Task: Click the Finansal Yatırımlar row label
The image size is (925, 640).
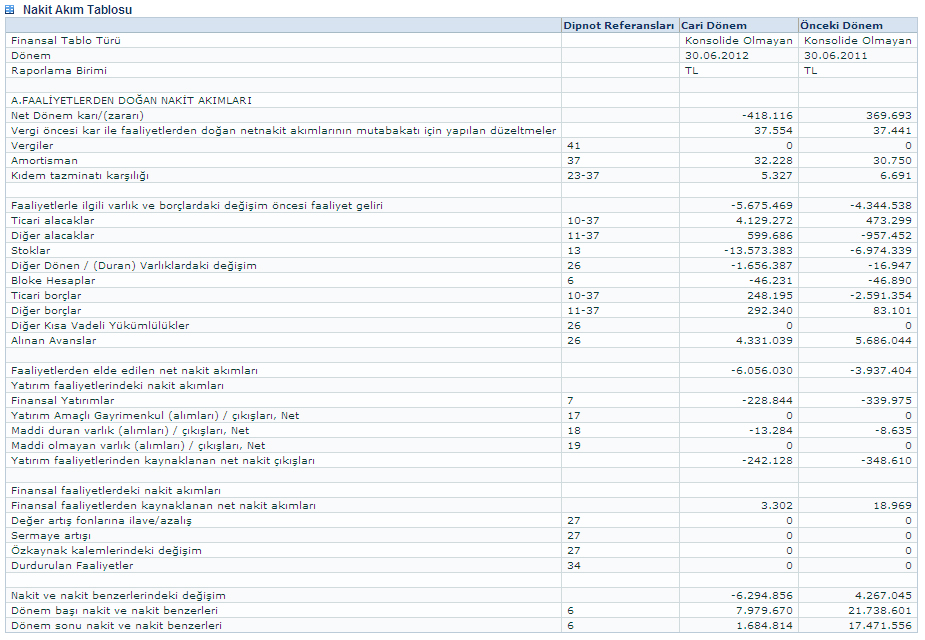Action: (x=62, y=400)
